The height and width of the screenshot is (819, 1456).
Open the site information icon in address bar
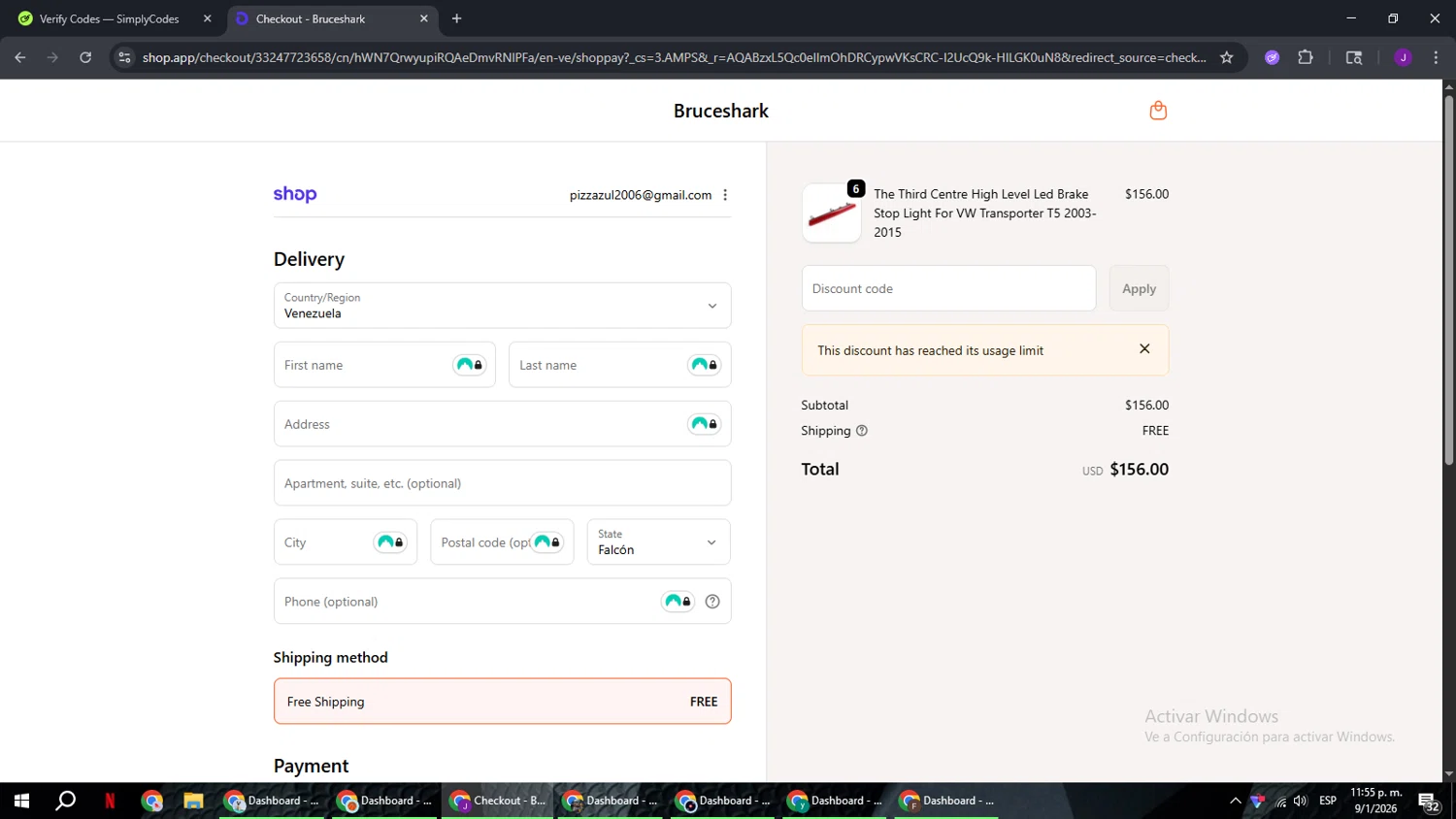[x=124, y=57]
